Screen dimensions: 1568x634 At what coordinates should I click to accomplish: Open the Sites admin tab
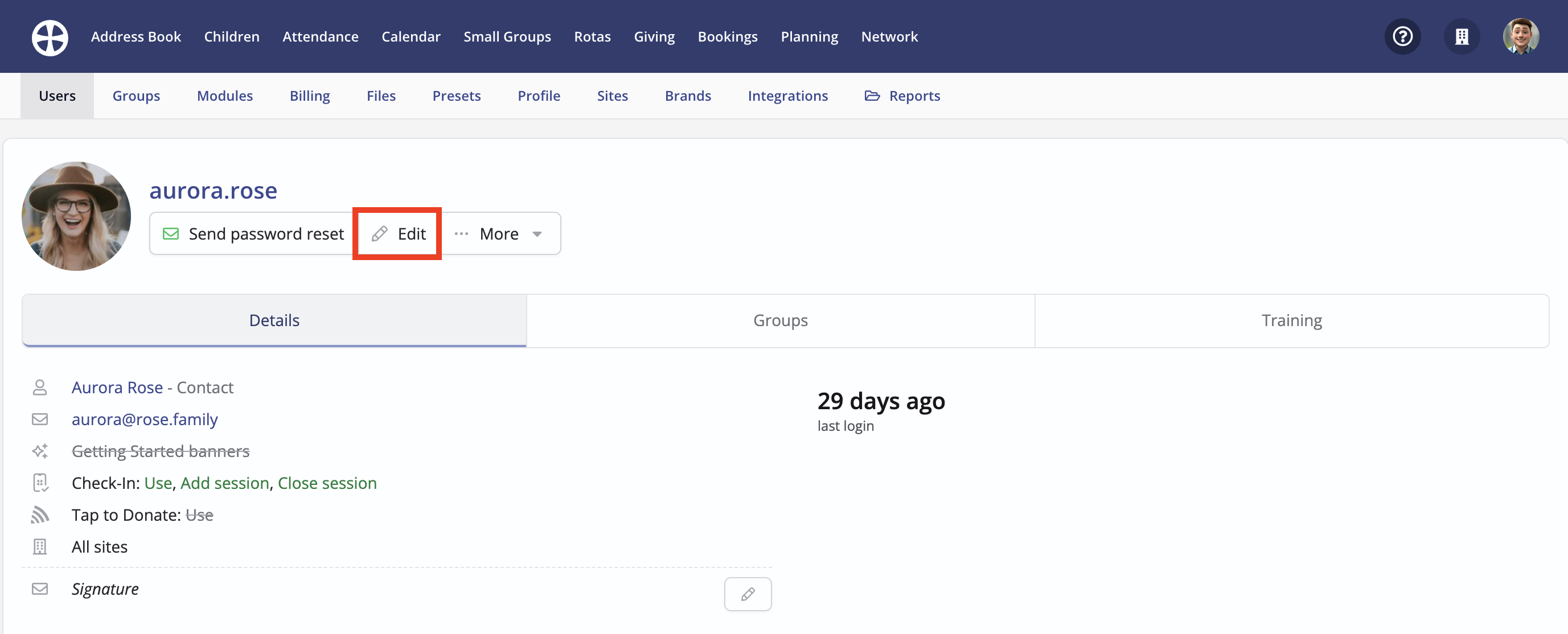613,96
